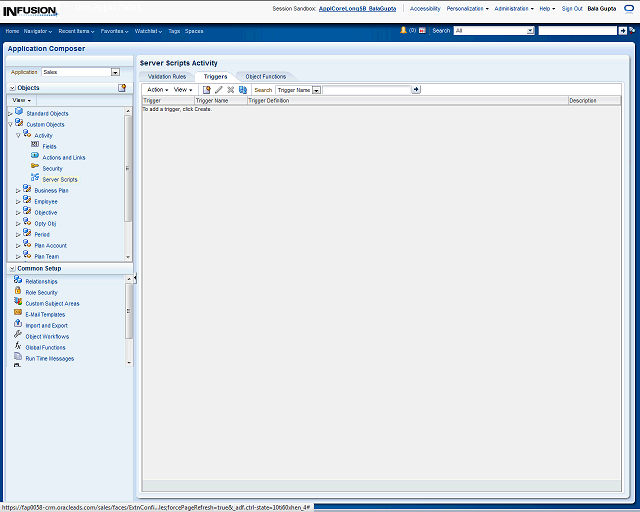
Task: Click the search go arrow button
Action: 417,90
